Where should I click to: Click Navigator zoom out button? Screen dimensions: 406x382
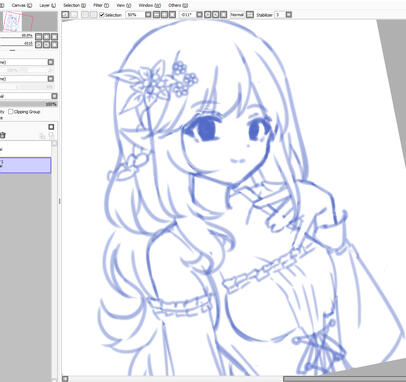[x=39, y=37]
